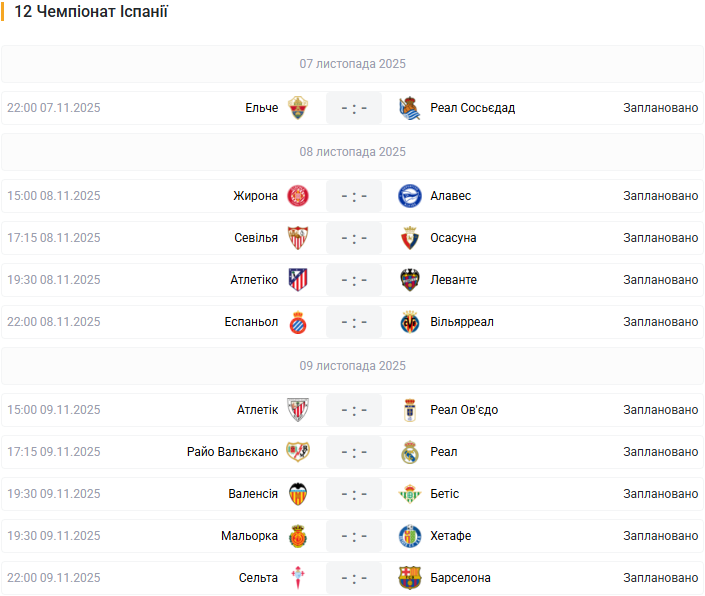The width and height of the screenshot is (705, 596).
Task: Click the Barcelona club crest
Action: (410, 578)
